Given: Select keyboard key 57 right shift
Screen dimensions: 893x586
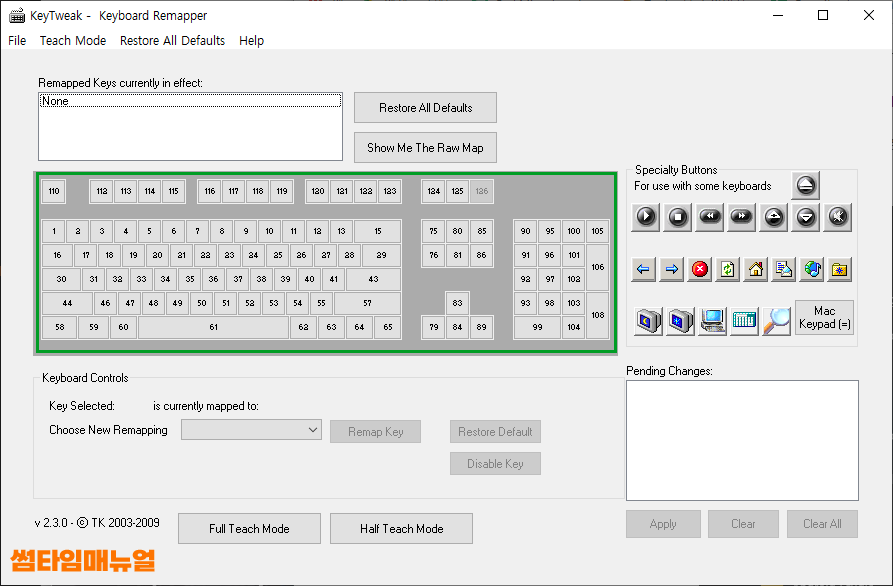Looking at the screenshot, I should pyautogui.click(x=367, y=303).
